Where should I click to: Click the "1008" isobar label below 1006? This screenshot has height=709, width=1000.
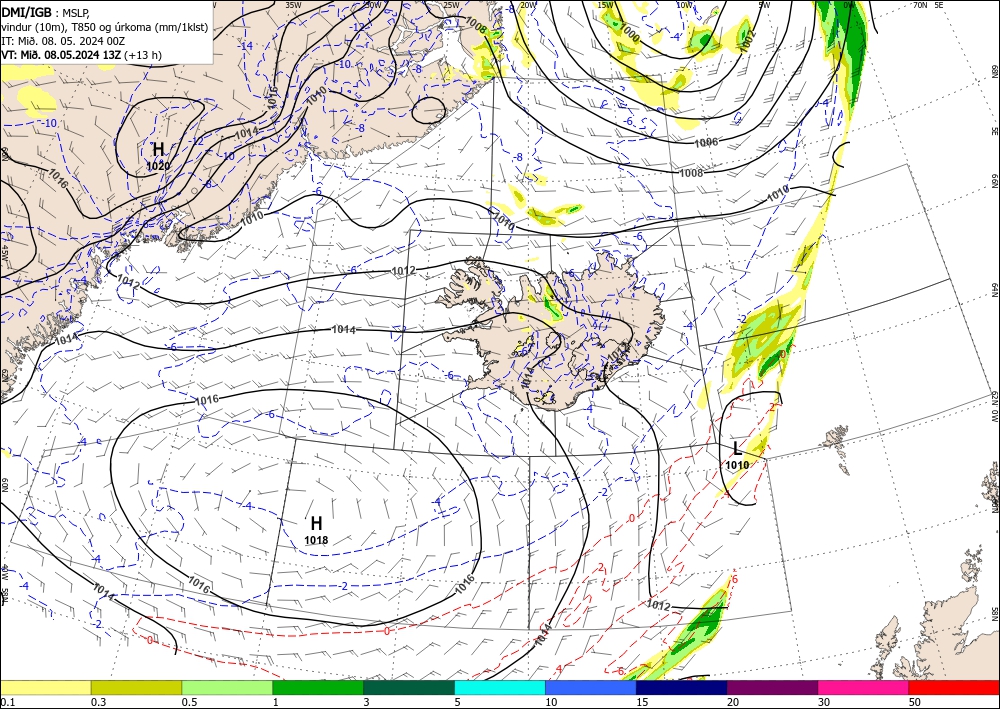(691, 173)
